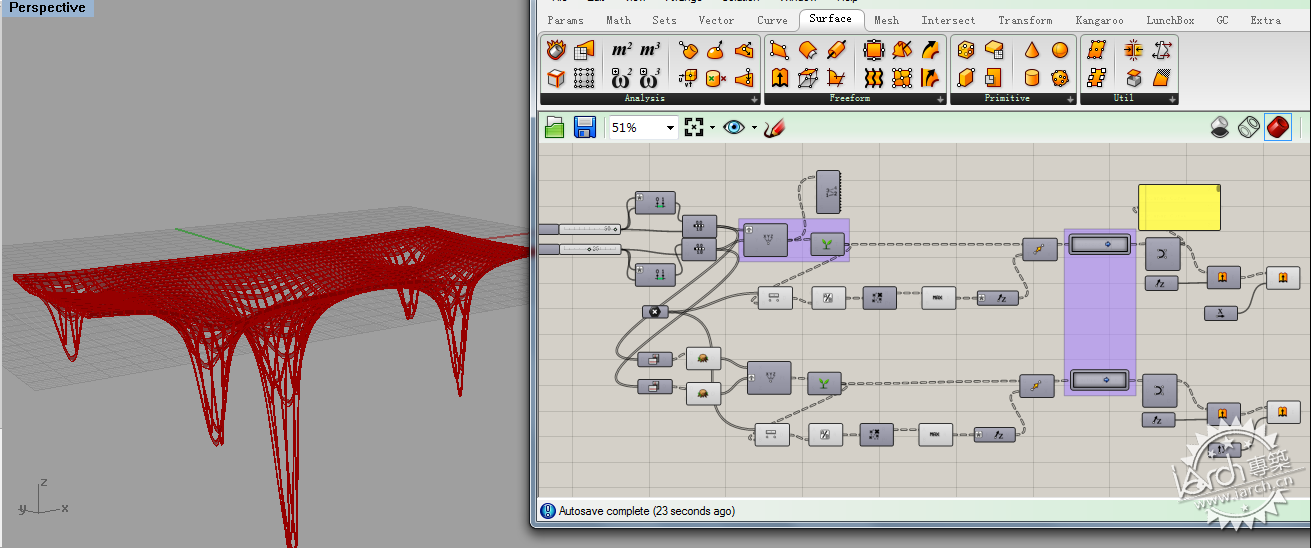This screenshot has width=1311, height=548.
Task: Save document with the blue floppy icon
Action: pos(585,128)
